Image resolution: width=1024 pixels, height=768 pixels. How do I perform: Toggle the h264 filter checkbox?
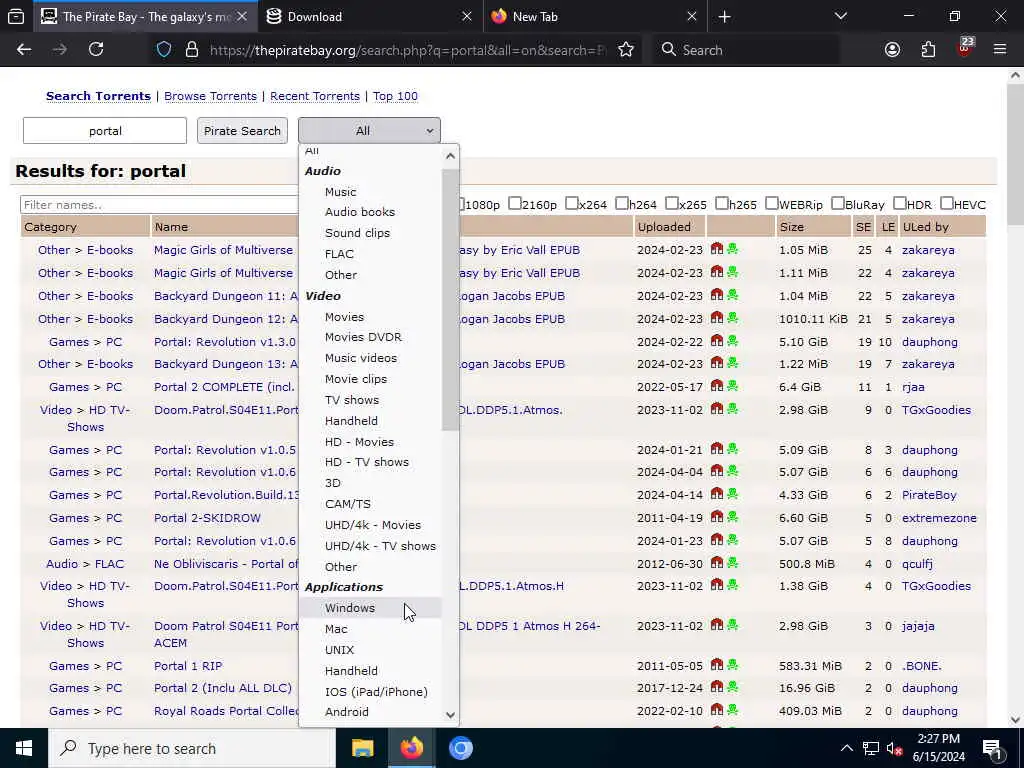click(x=622, y=203)
